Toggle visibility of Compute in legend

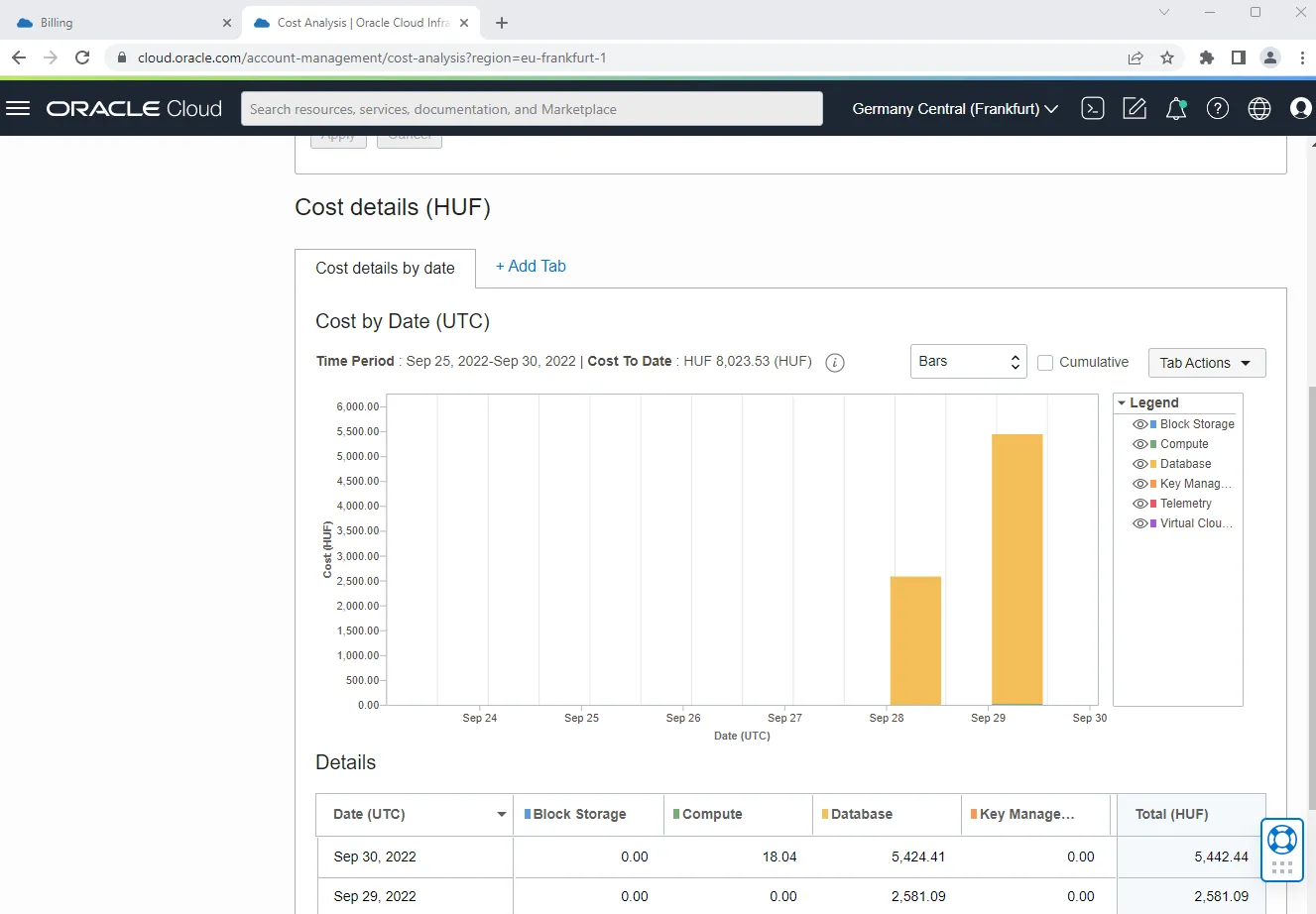(x=1140, y=444)
